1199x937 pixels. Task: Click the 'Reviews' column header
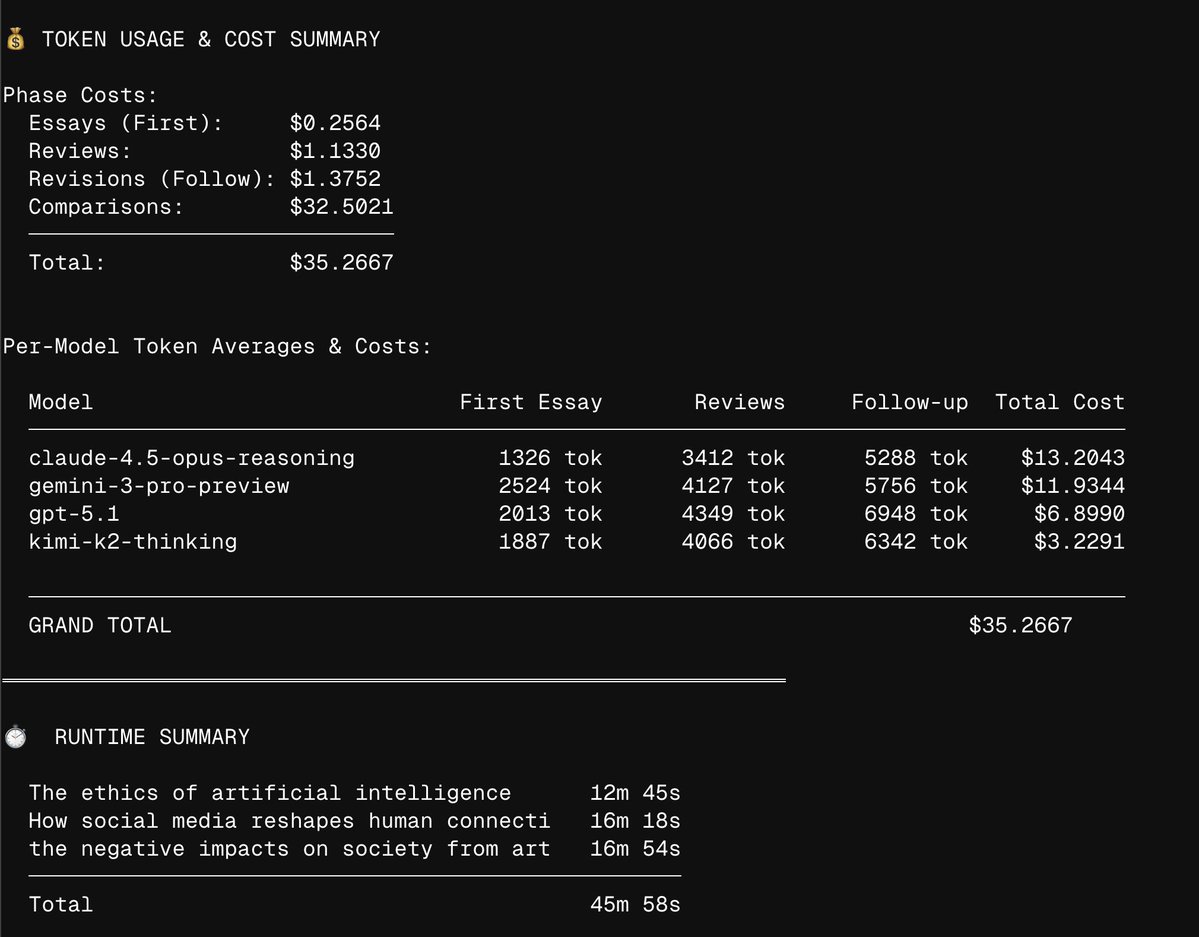click(x=739, y=402)
